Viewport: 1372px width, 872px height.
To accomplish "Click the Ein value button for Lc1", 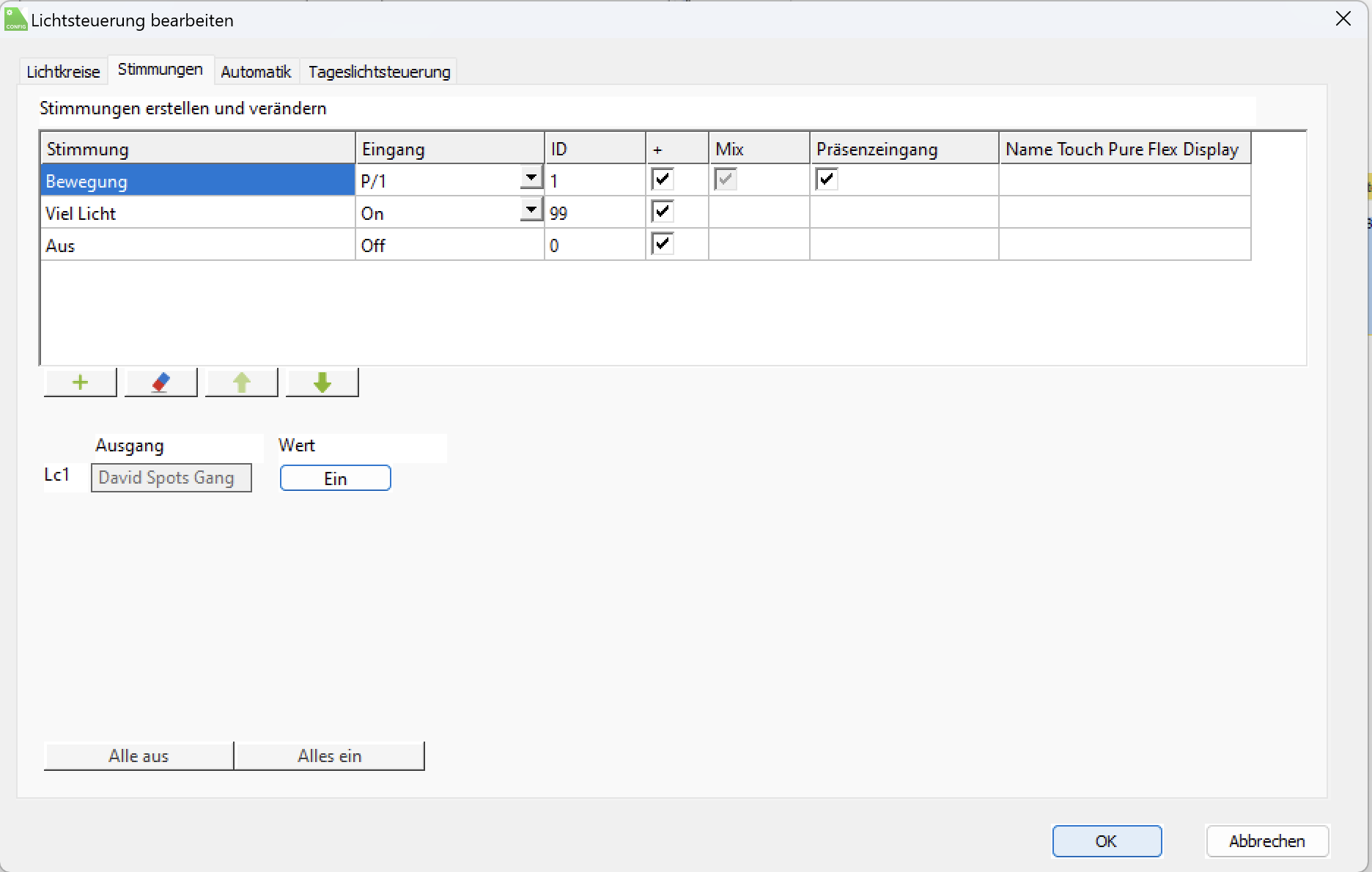I will 335,479.
